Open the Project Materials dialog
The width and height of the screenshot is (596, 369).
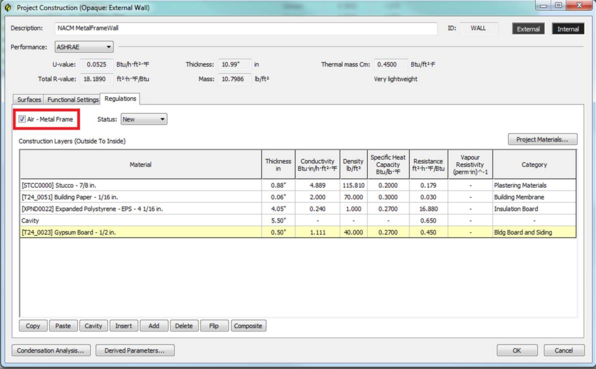pyautogui.click(x=542, y=139)
